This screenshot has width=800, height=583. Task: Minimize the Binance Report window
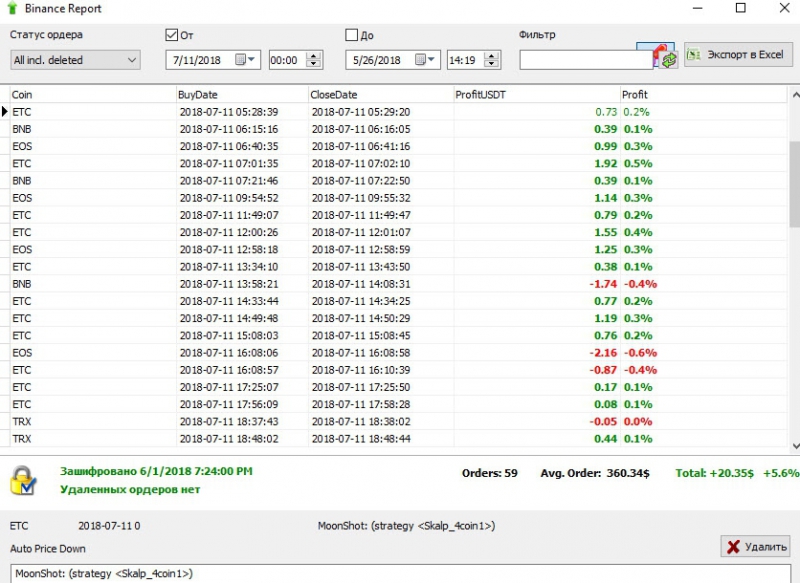point(697,8)
